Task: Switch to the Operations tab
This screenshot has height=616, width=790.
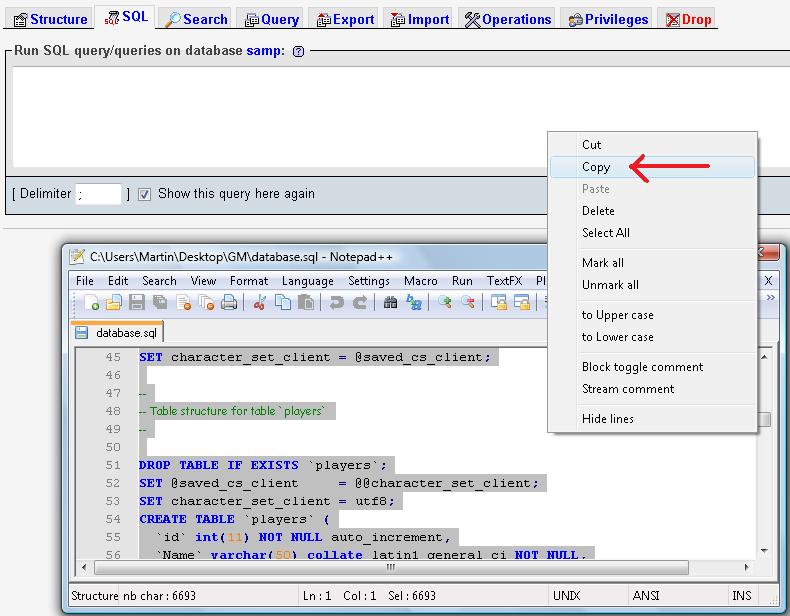Action: [x=507, y=19]
